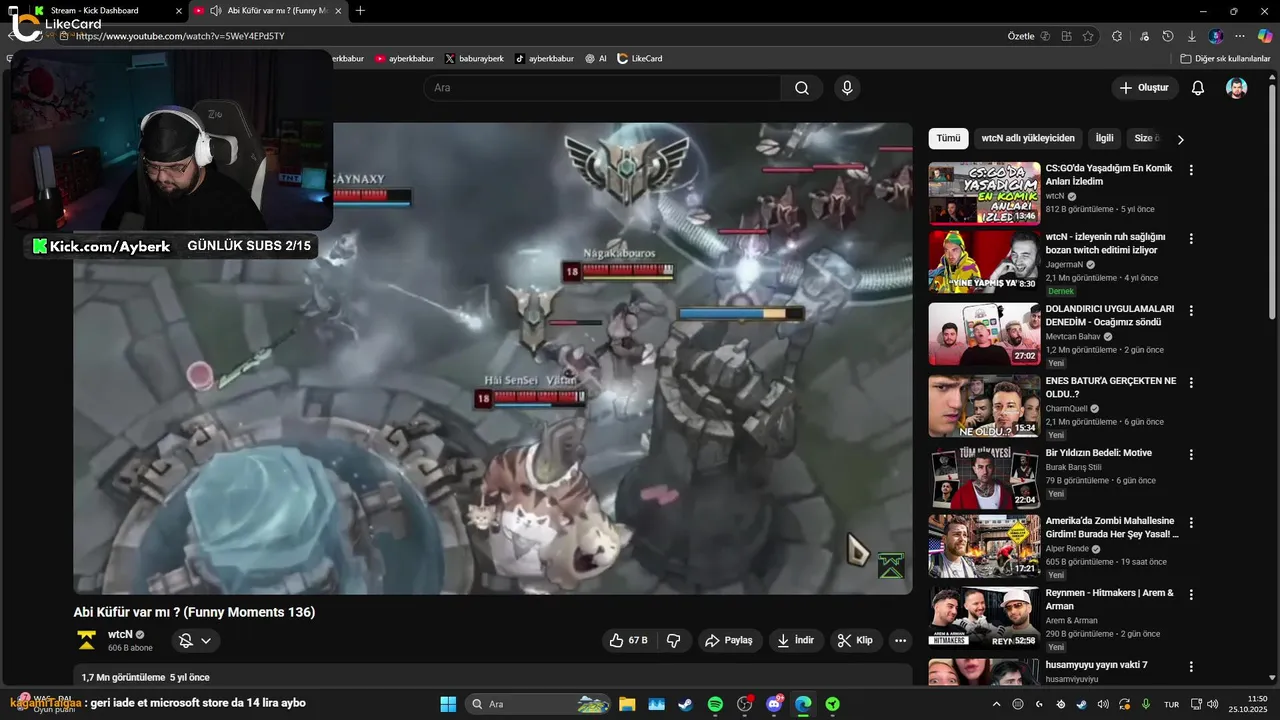Open the Windows Start menu

tap(448, 704)
